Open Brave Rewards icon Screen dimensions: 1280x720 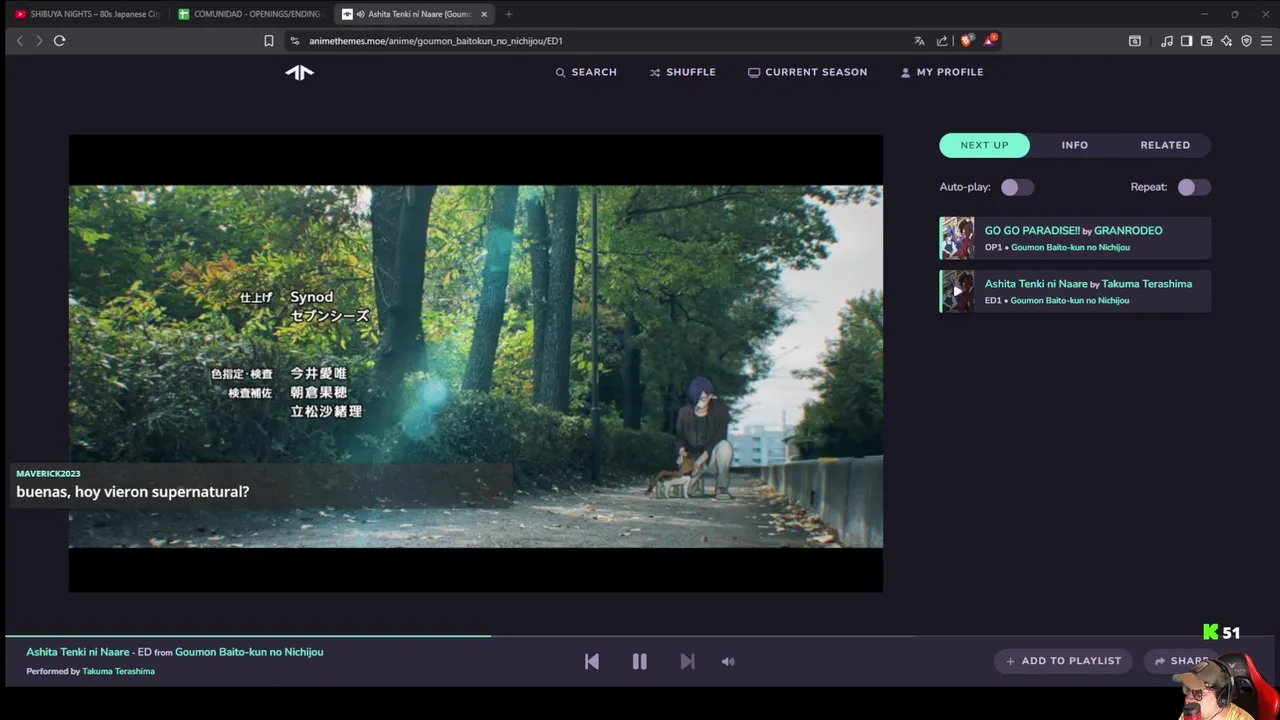click(x=990, y=41)
